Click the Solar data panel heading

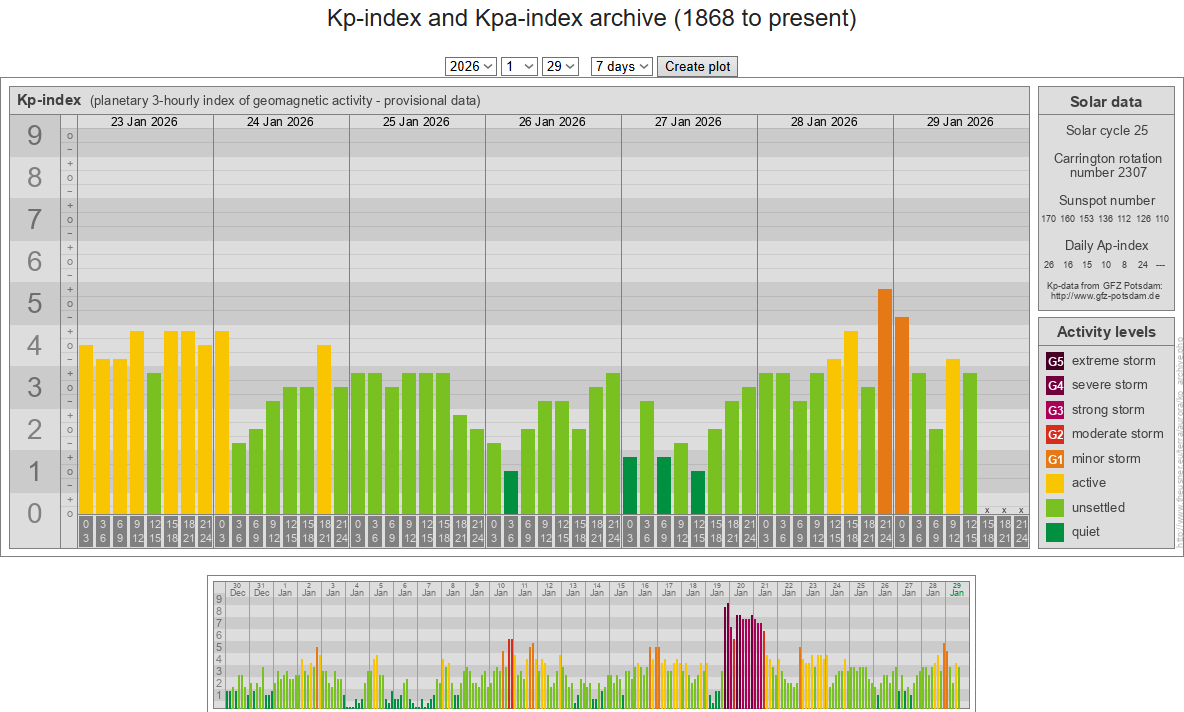coord(1105,102)
